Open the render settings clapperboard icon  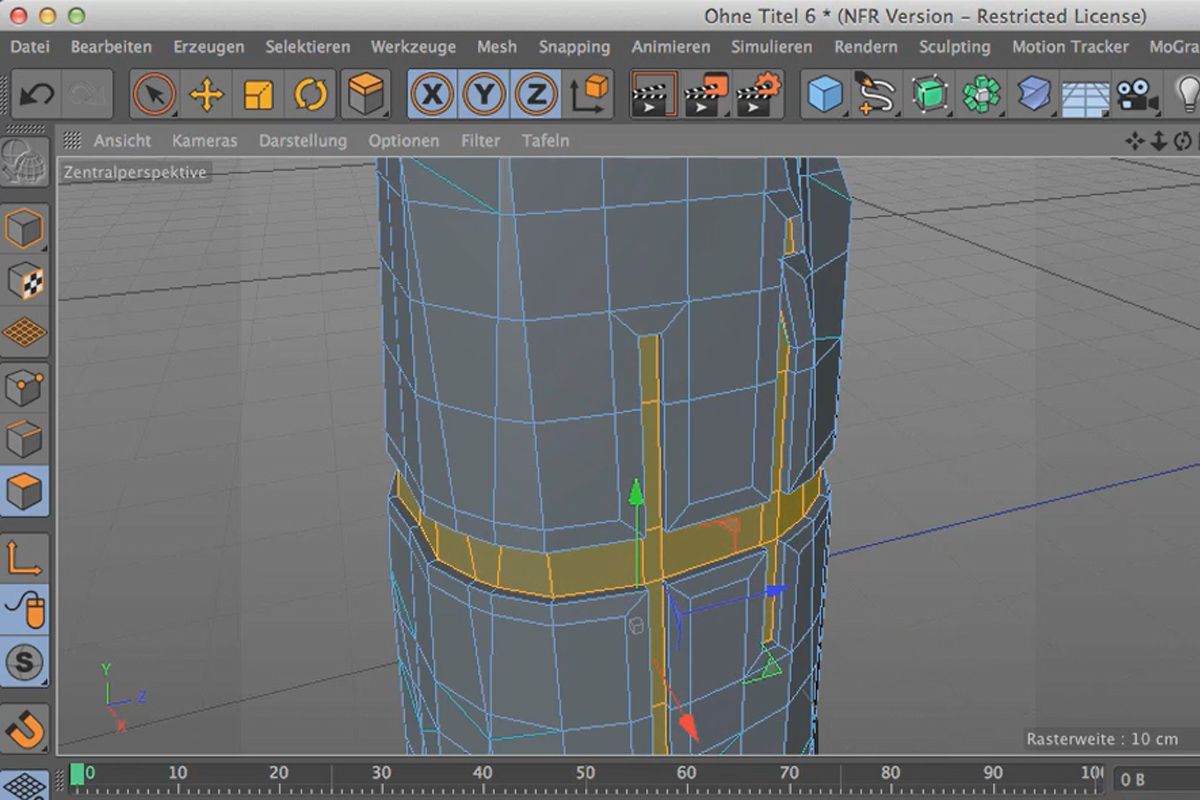(x=759, y=95)
